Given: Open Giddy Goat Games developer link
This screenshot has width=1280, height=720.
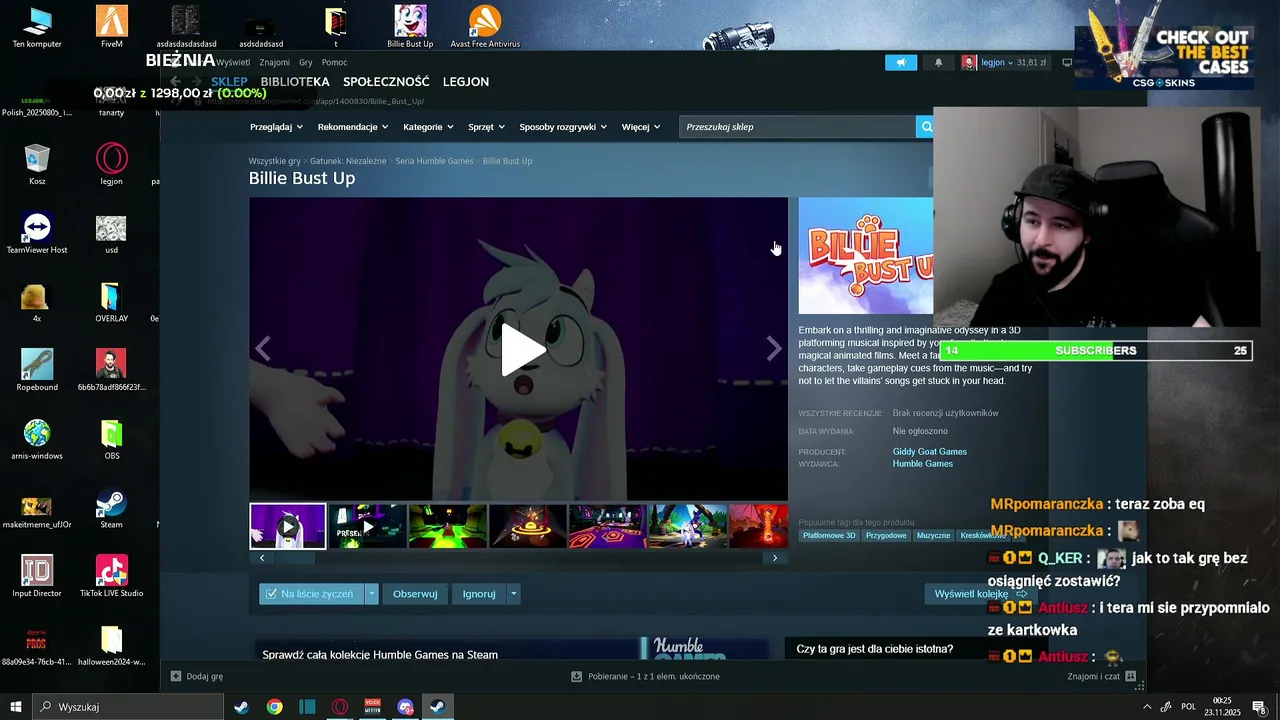Looking at the screenshot, I should tap(930, 452).
